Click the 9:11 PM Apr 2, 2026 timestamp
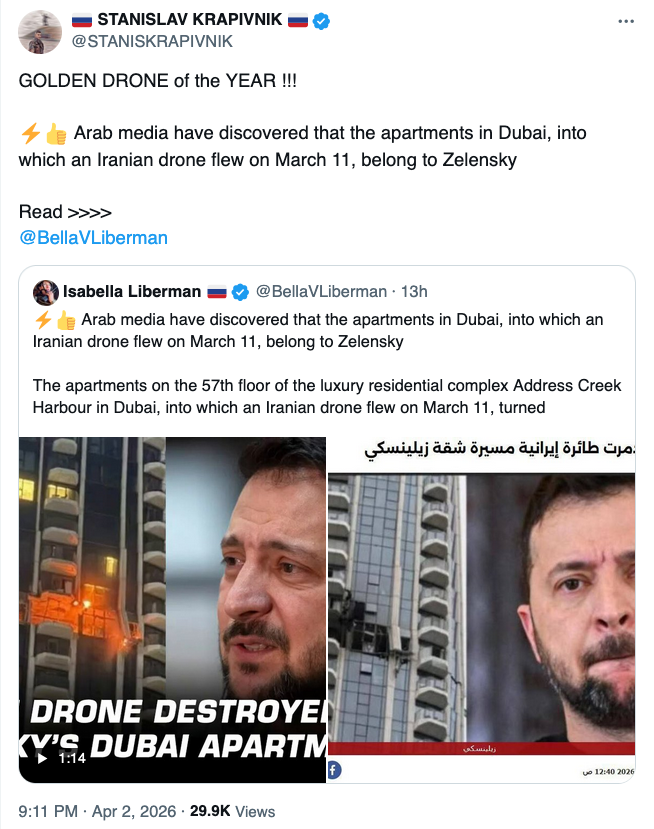The height and width of the screenshot is (829, 654). pyautogui.click(x=97, y=812)
